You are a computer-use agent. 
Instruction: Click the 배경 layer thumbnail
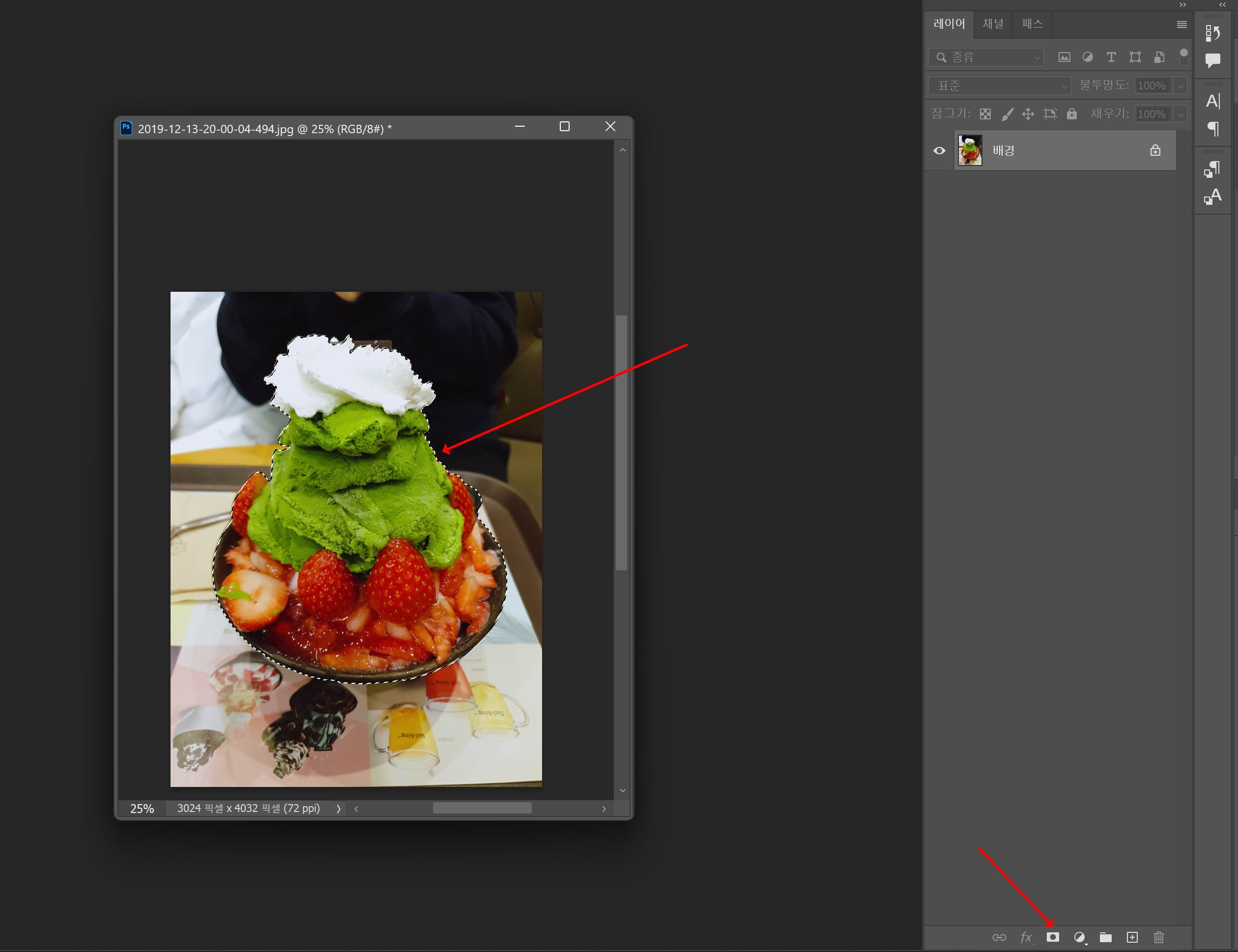pos(970,150)
